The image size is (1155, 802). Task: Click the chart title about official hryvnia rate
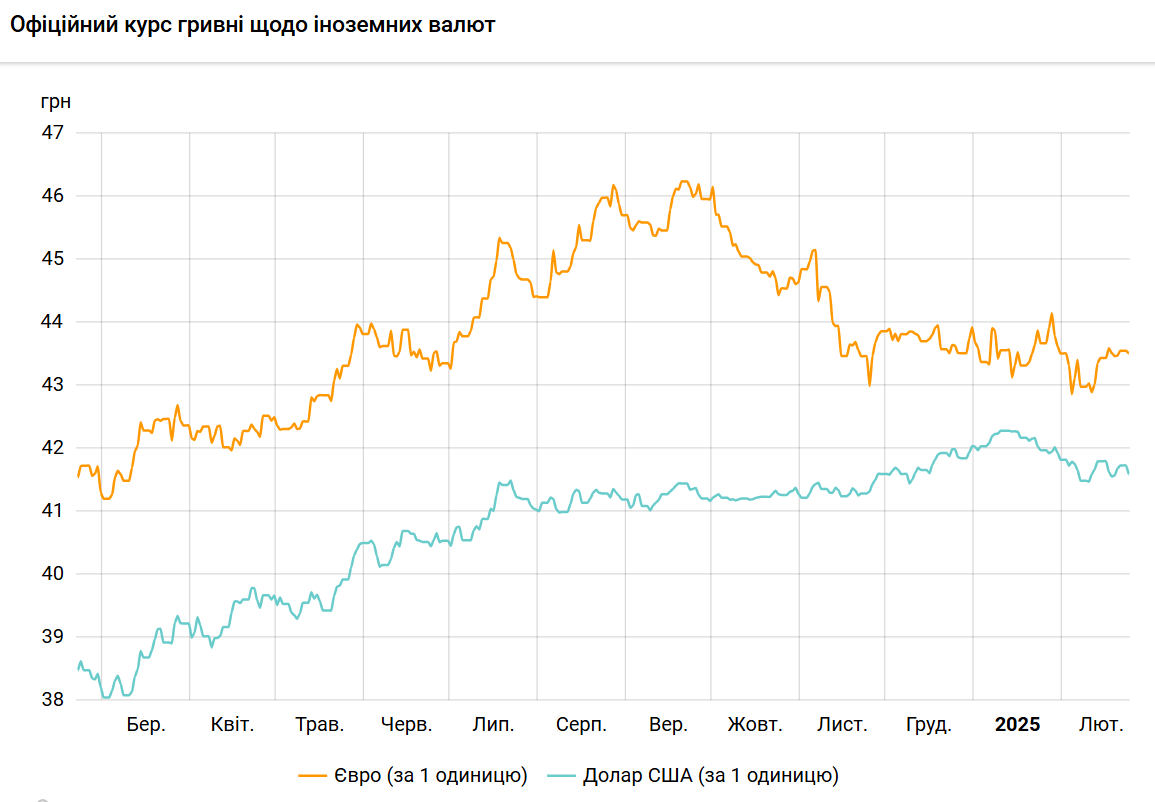click(253, 25)
